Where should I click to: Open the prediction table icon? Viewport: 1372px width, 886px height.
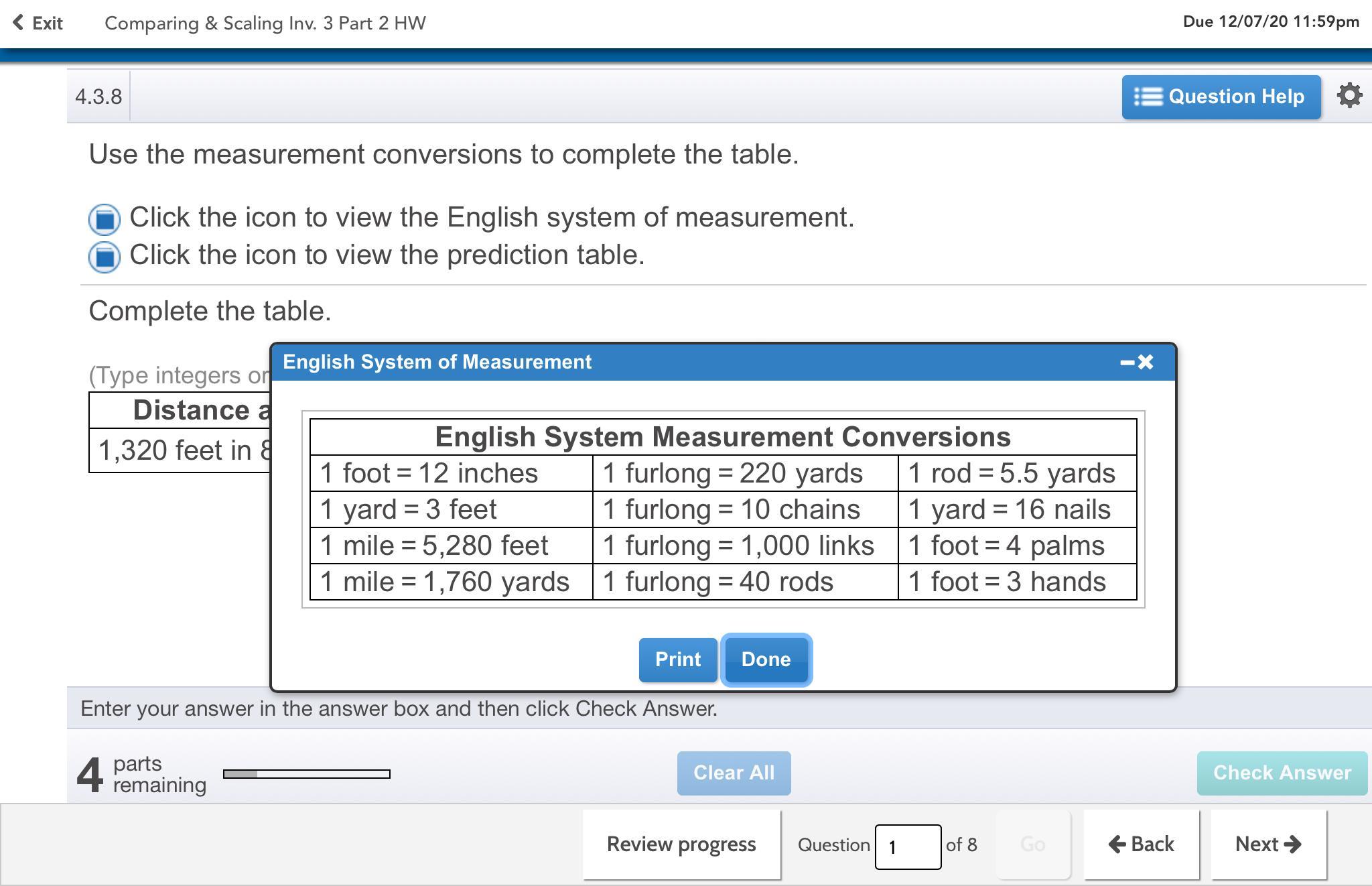click(105, 257)
